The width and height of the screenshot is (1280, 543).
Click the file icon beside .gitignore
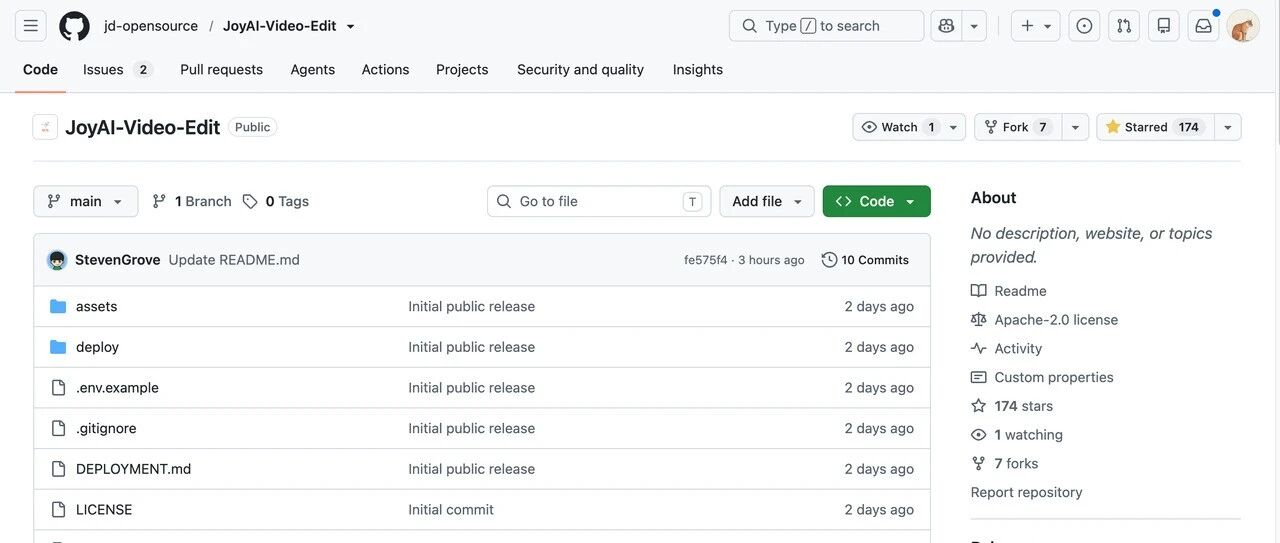(58, 428)
